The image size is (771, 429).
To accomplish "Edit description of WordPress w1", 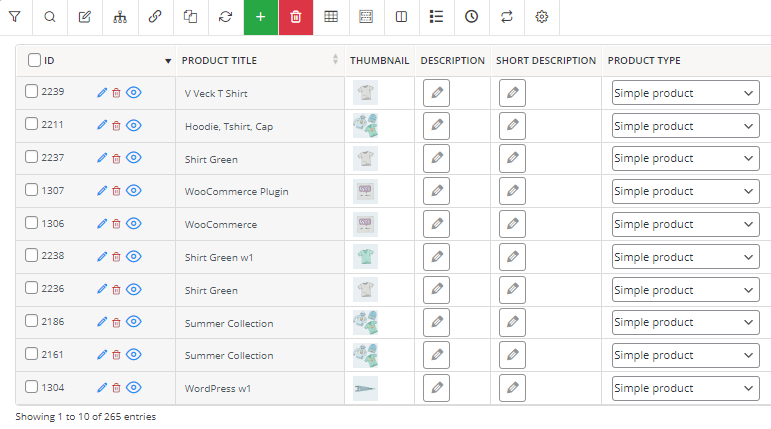I will (436, 388).
